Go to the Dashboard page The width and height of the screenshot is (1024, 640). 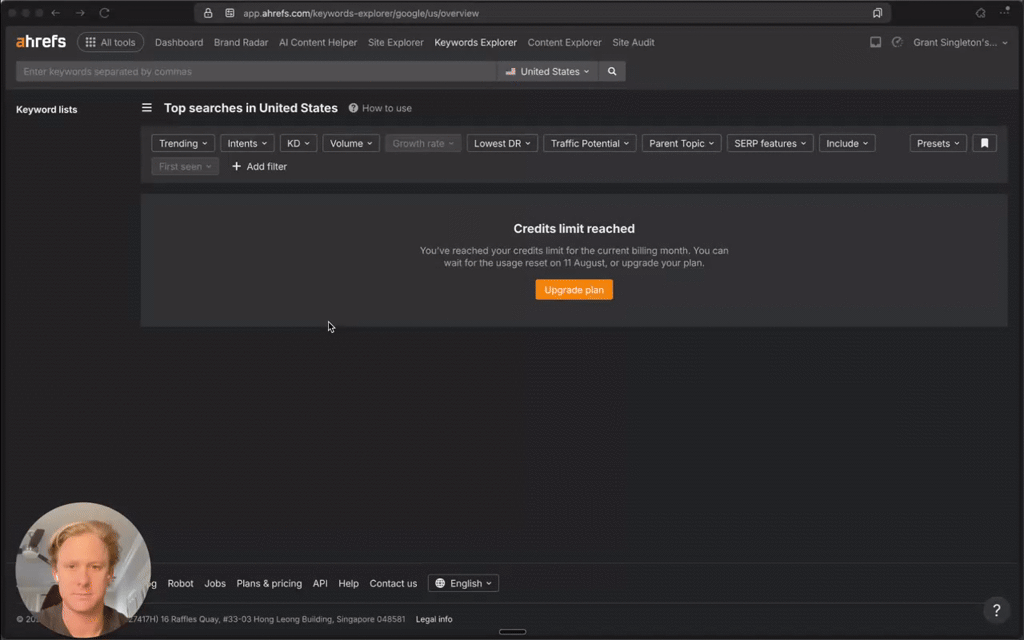pyautogui.click(x=178, y=42)
